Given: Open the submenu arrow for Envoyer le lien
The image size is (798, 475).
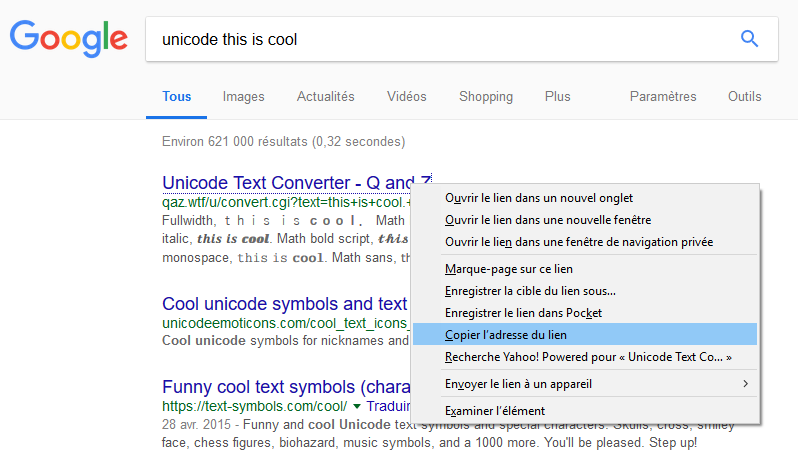Looking at the screenshot, I should click(744, 383).
